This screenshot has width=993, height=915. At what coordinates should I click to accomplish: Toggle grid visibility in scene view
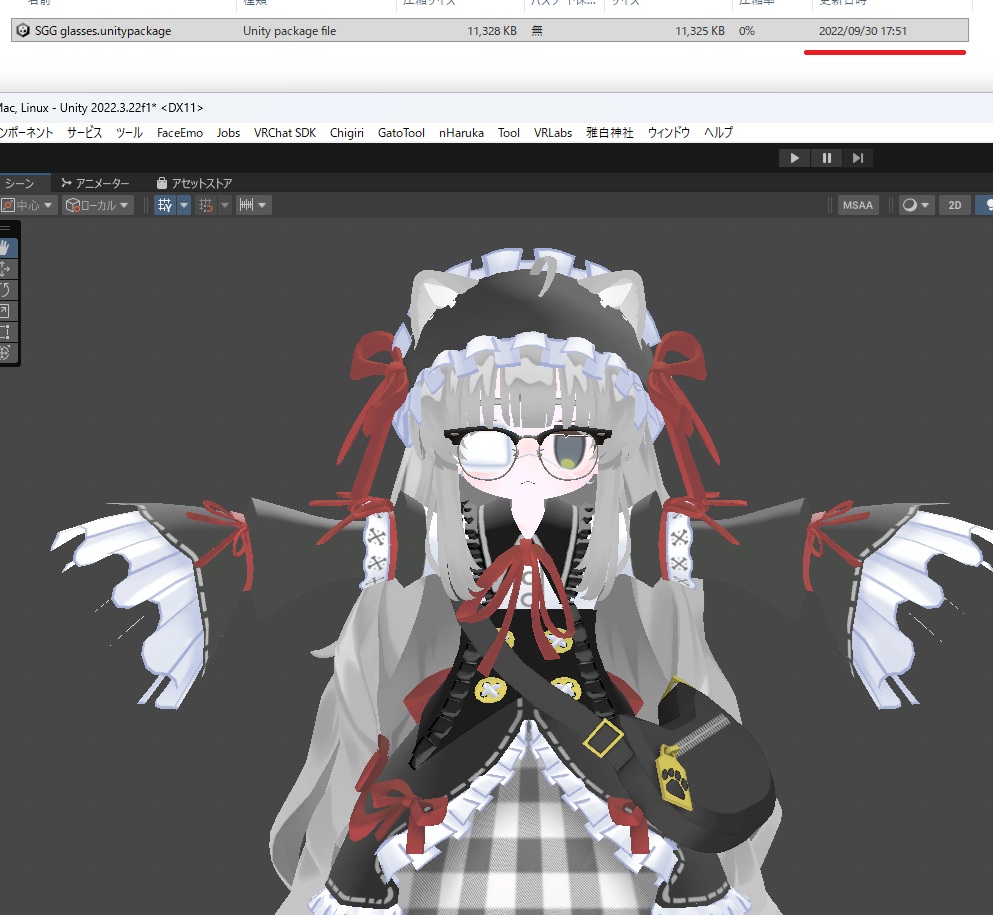pyautogui.click(x=164, y=205)
